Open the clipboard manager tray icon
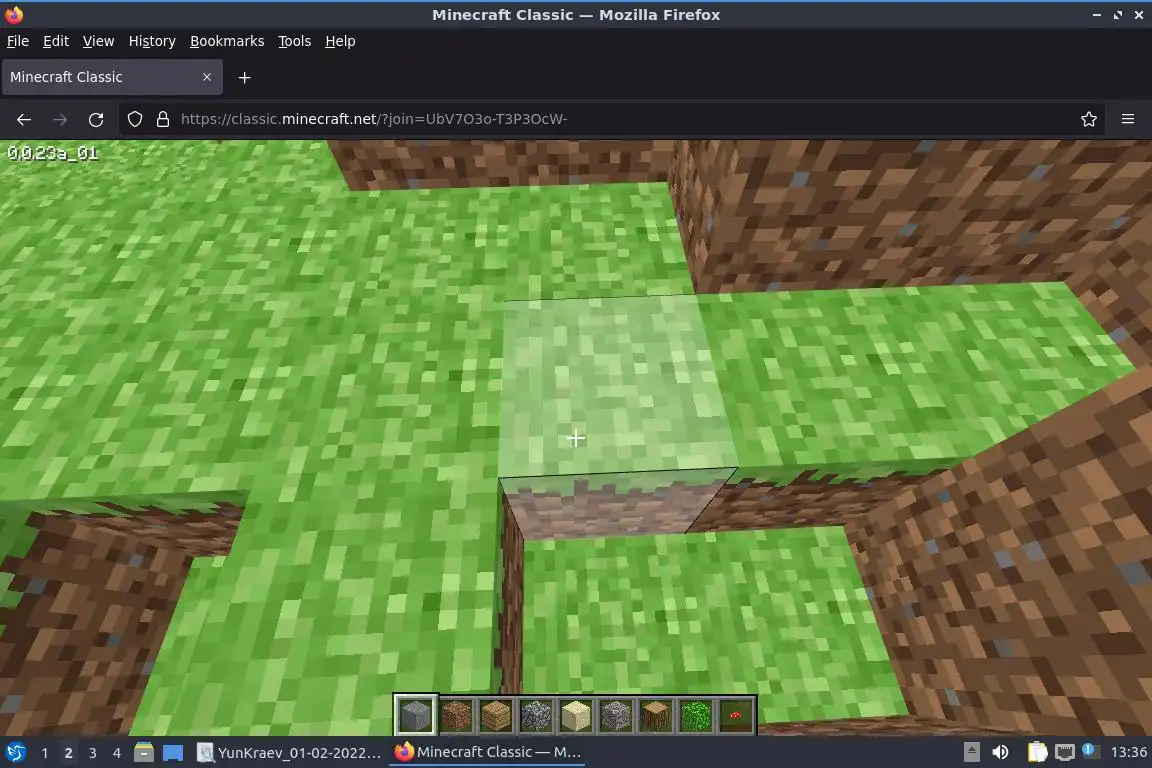This screenshot has width=1152, height=768. [1037, 752]
